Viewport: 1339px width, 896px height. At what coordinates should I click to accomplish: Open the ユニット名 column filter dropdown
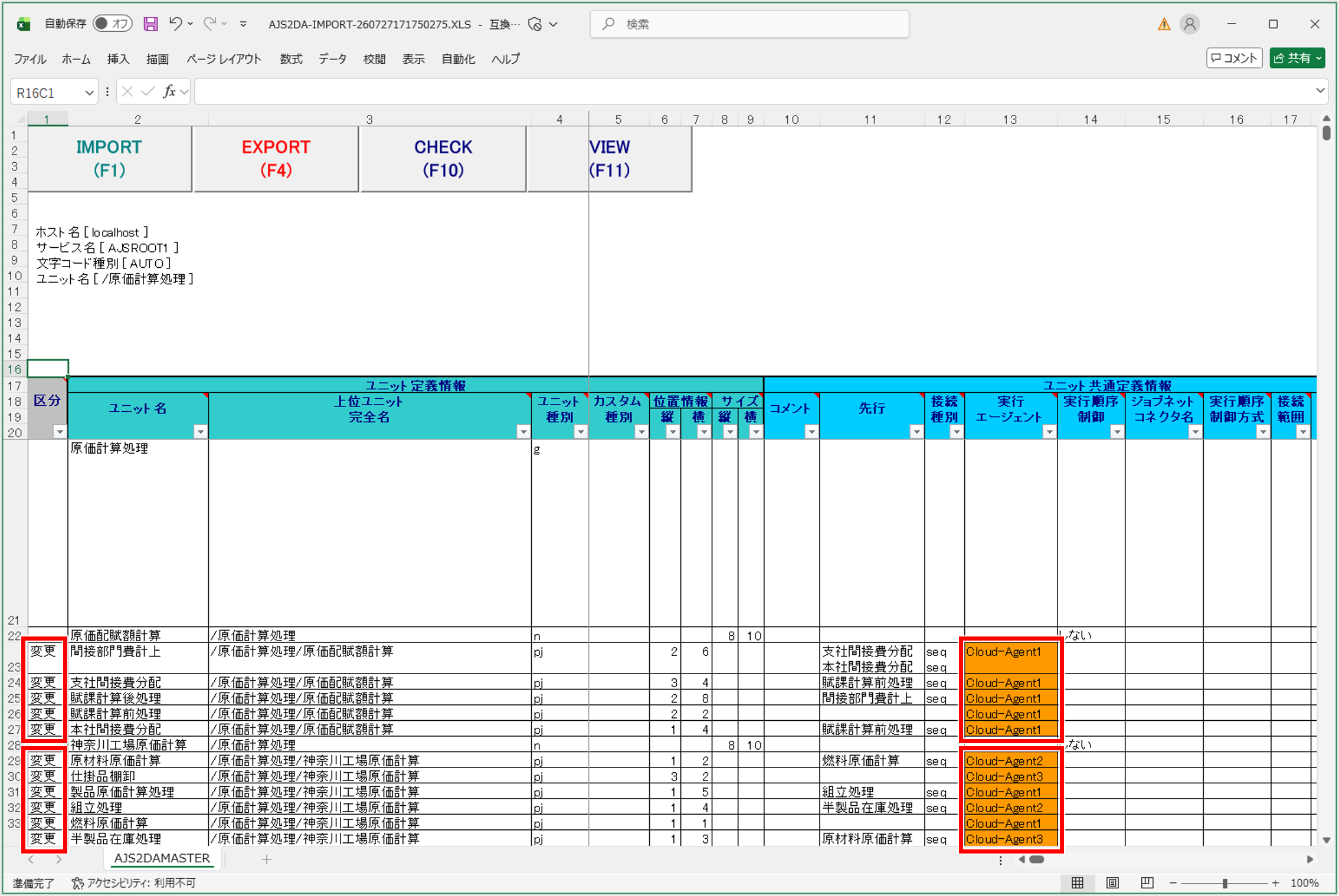tap(201, 432)
